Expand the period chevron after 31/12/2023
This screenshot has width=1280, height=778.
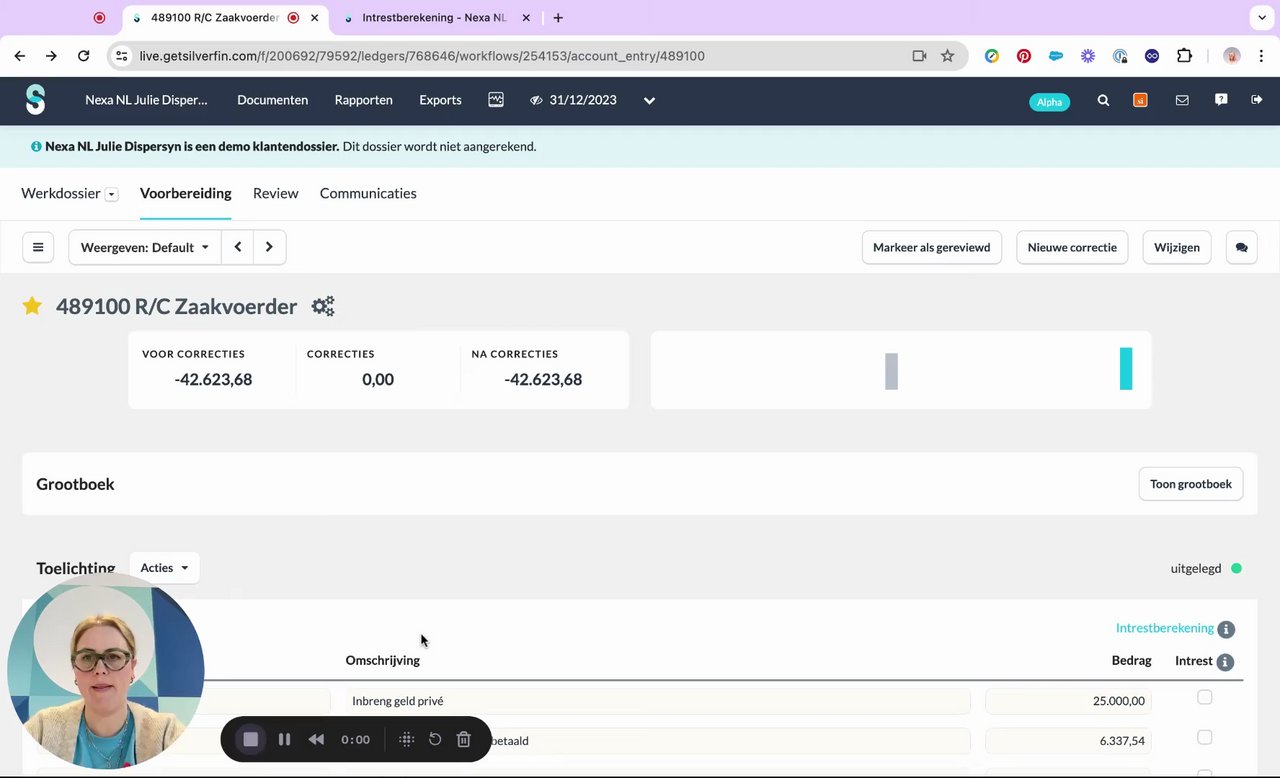[649, 100]
